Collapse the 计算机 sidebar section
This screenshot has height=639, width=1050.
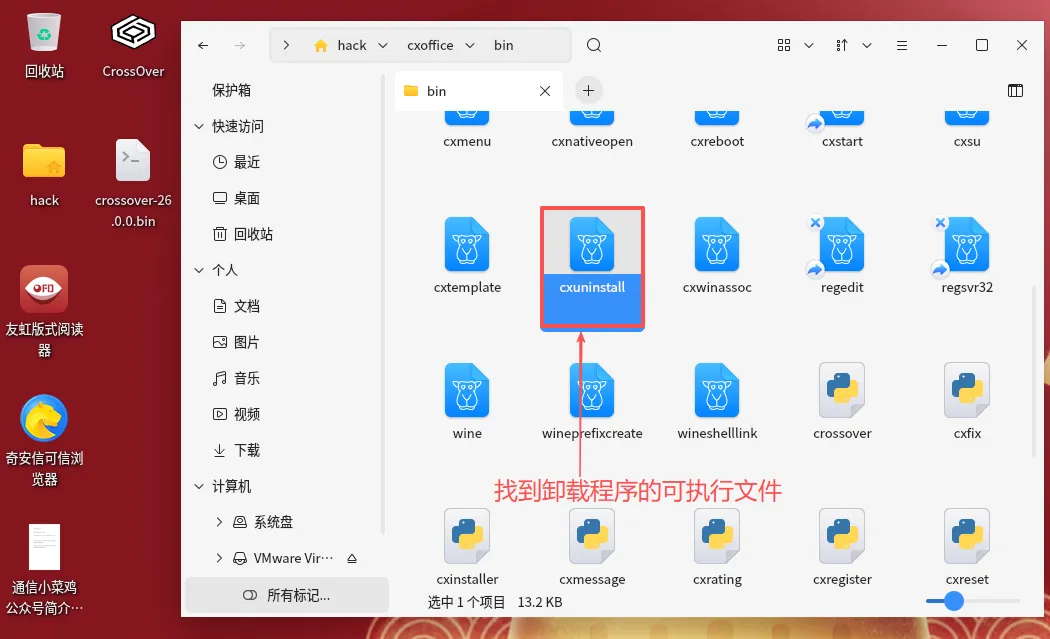pyautogui.click(x=199, y=486)
